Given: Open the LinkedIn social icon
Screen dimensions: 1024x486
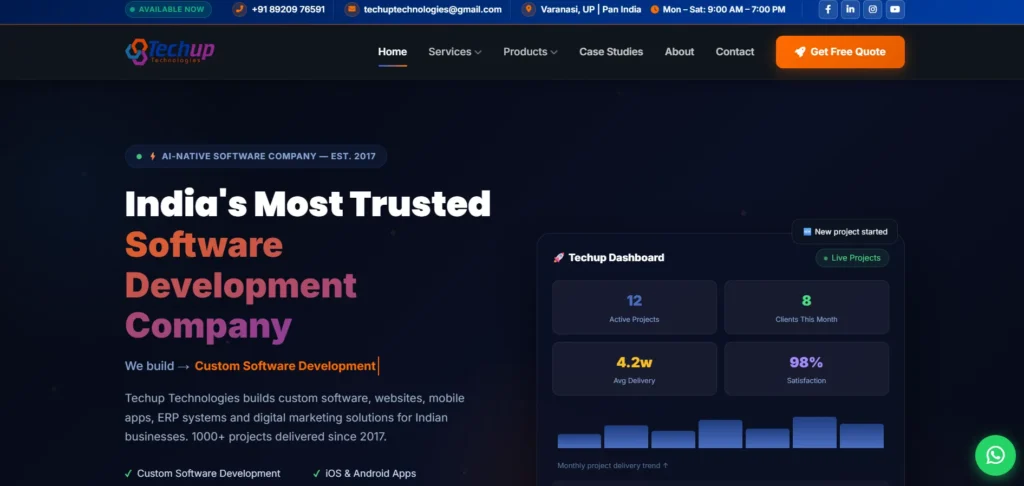Looking at the screenshot, I should (850, 9).
